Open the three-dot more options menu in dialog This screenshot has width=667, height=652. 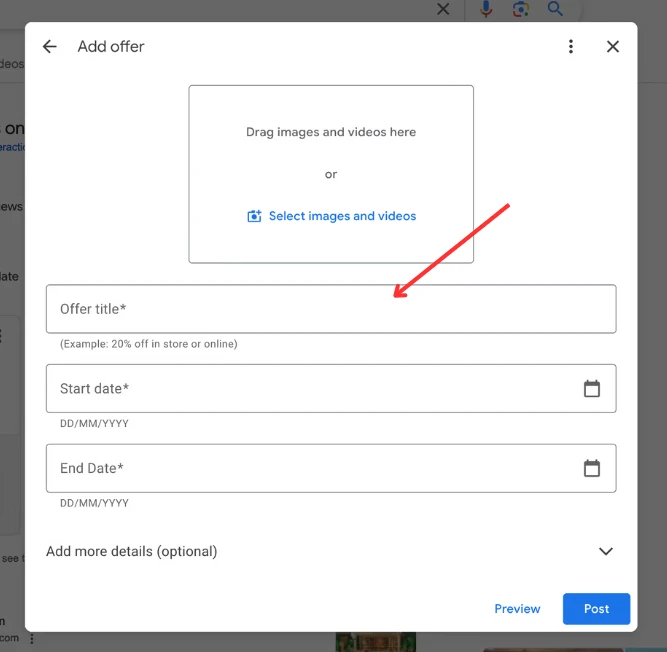(x=571, y=46)
